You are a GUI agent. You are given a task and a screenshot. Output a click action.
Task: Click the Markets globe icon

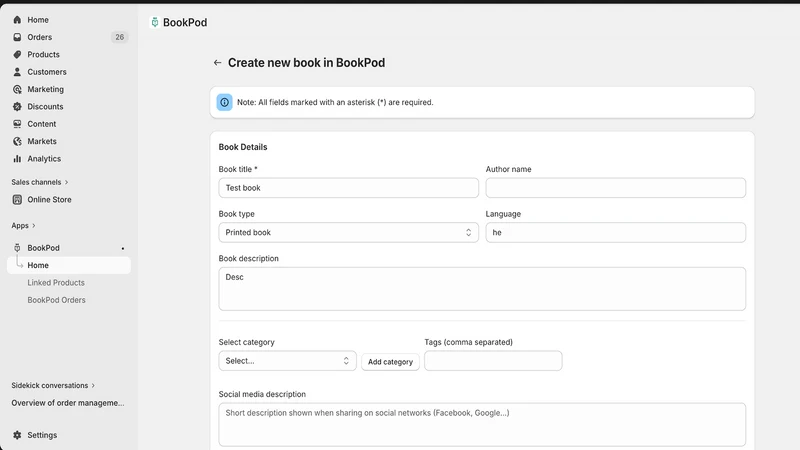pos(17,141)
